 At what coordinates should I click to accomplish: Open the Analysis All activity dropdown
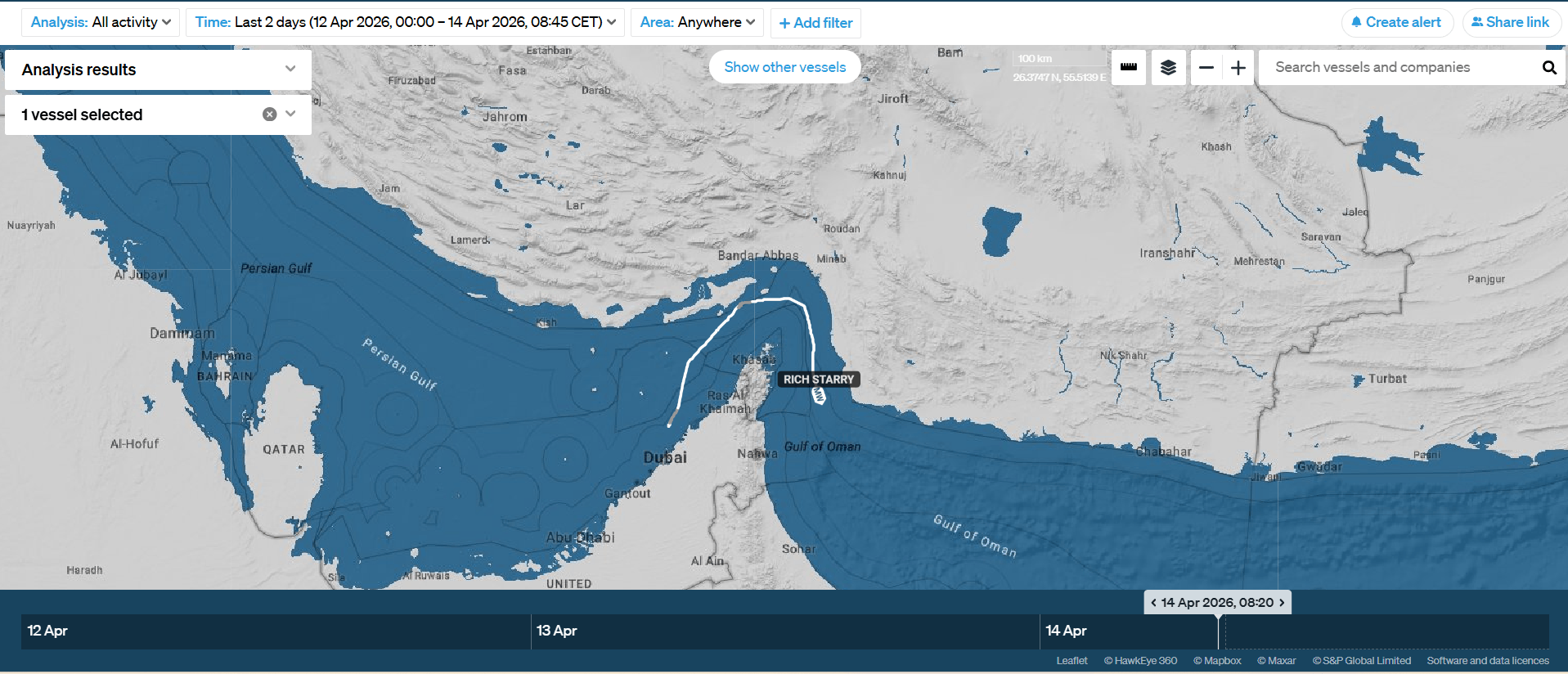point(101,22)
